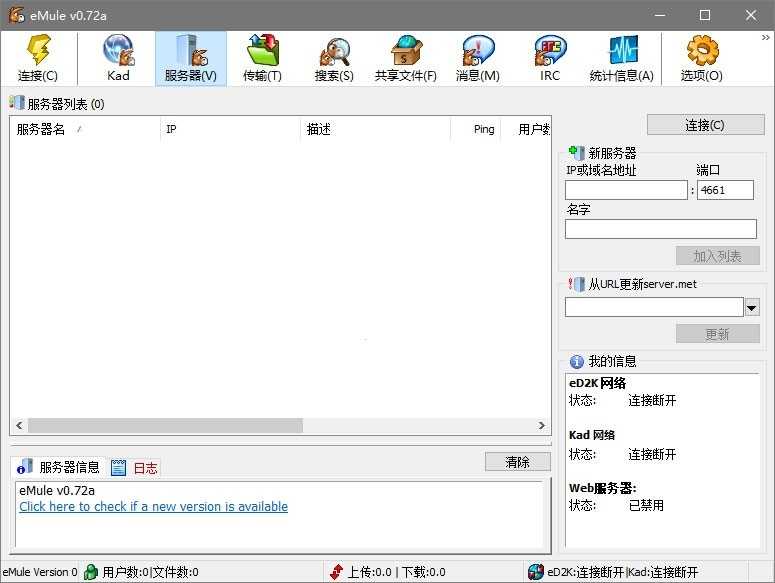
Task: Click the eD2K 网络 heading in My Info
Action: click(598, 383)
